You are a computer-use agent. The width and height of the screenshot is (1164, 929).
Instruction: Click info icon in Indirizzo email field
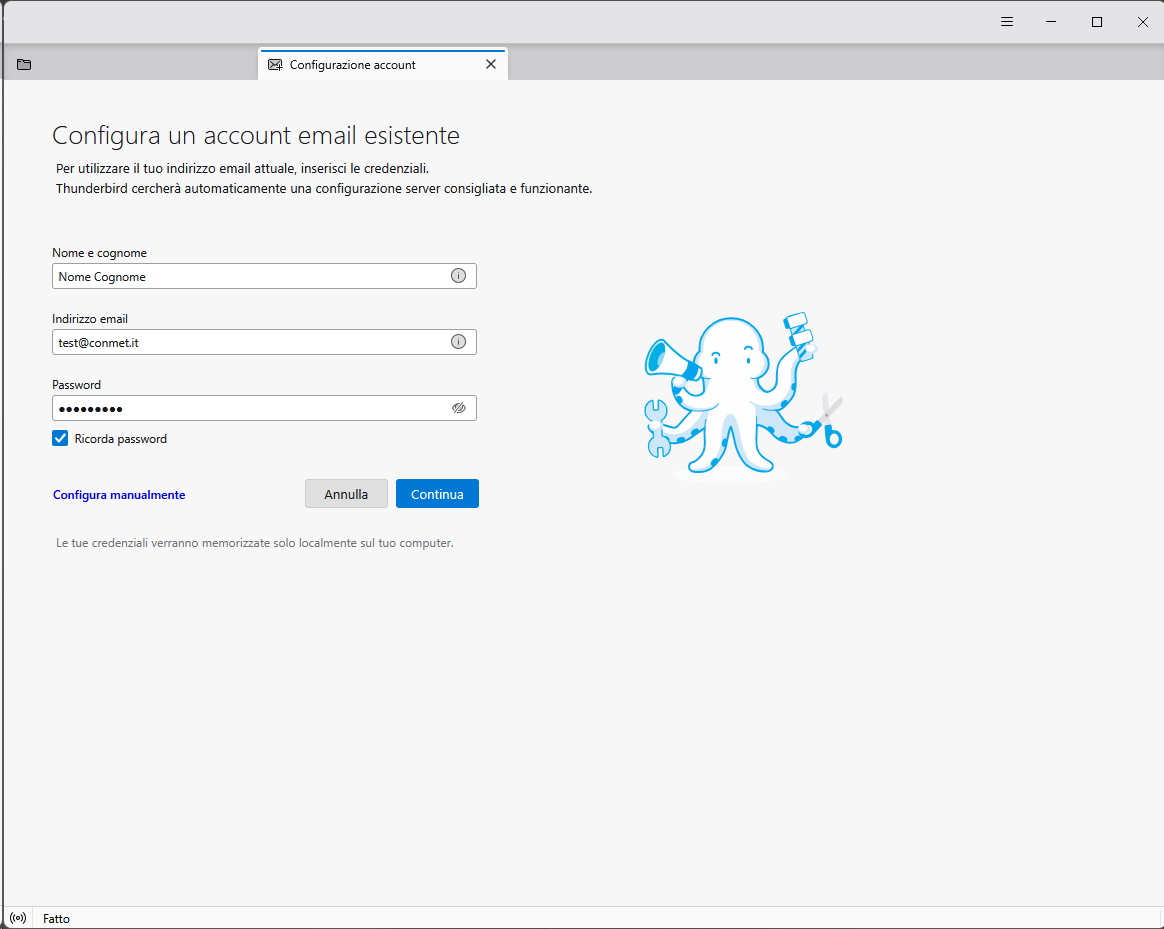[458, 342]
